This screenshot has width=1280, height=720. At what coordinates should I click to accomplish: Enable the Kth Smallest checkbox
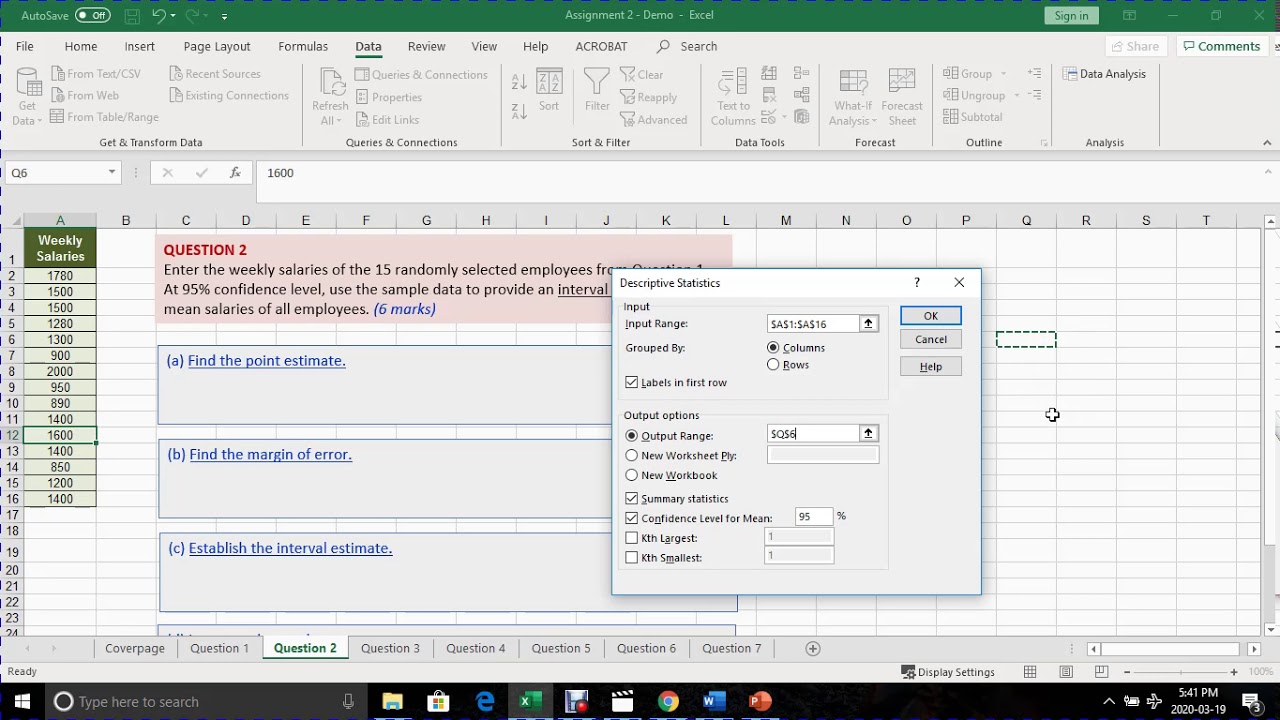tap(632, 557)
